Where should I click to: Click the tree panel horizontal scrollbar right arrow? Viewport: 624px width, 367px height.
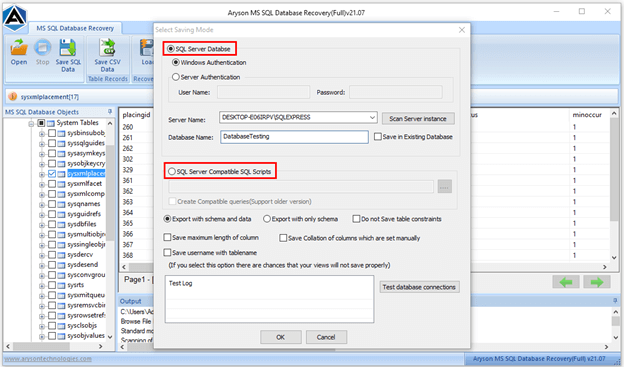pyautogui.click(x=101, y=347)
